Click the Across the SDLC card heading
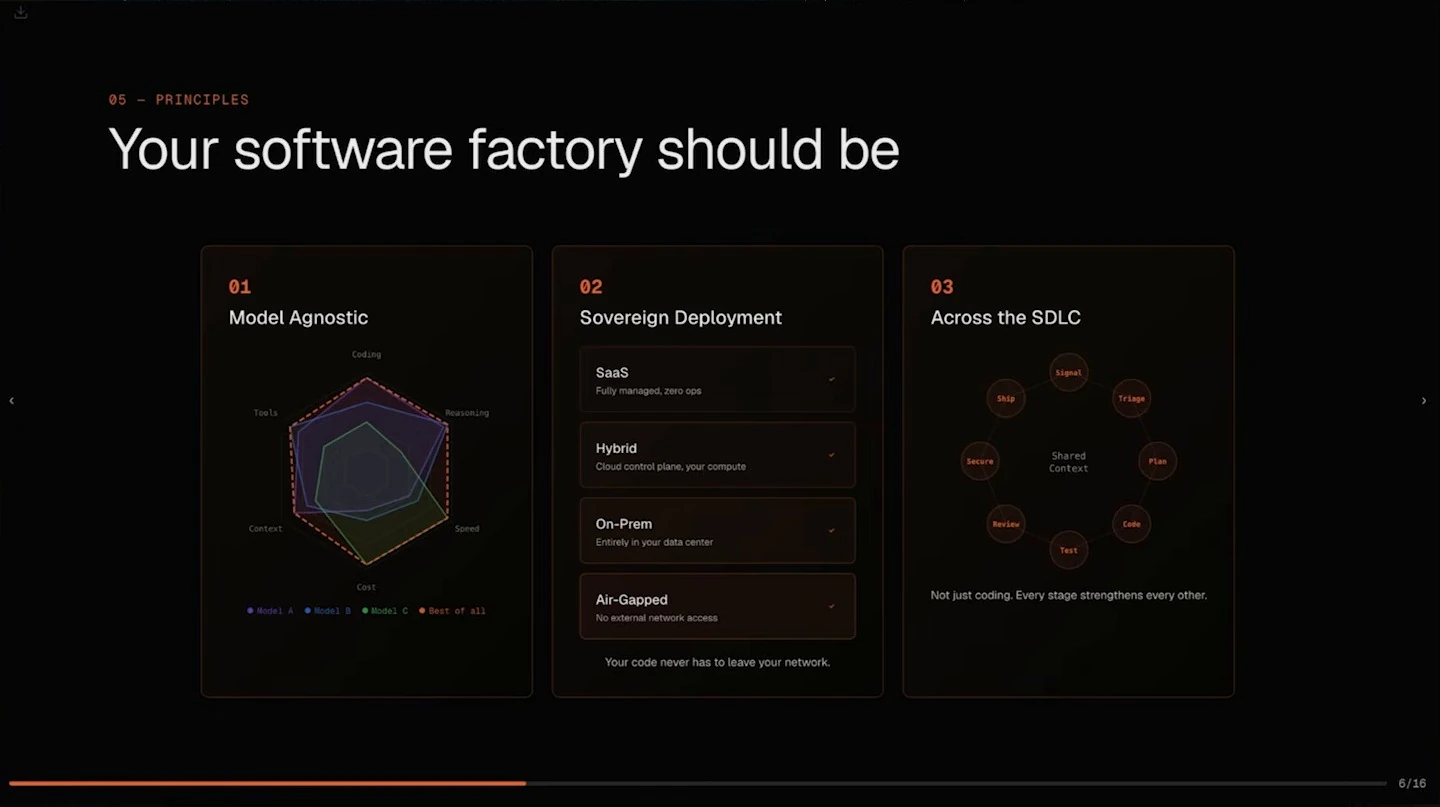 (1005, 317)
